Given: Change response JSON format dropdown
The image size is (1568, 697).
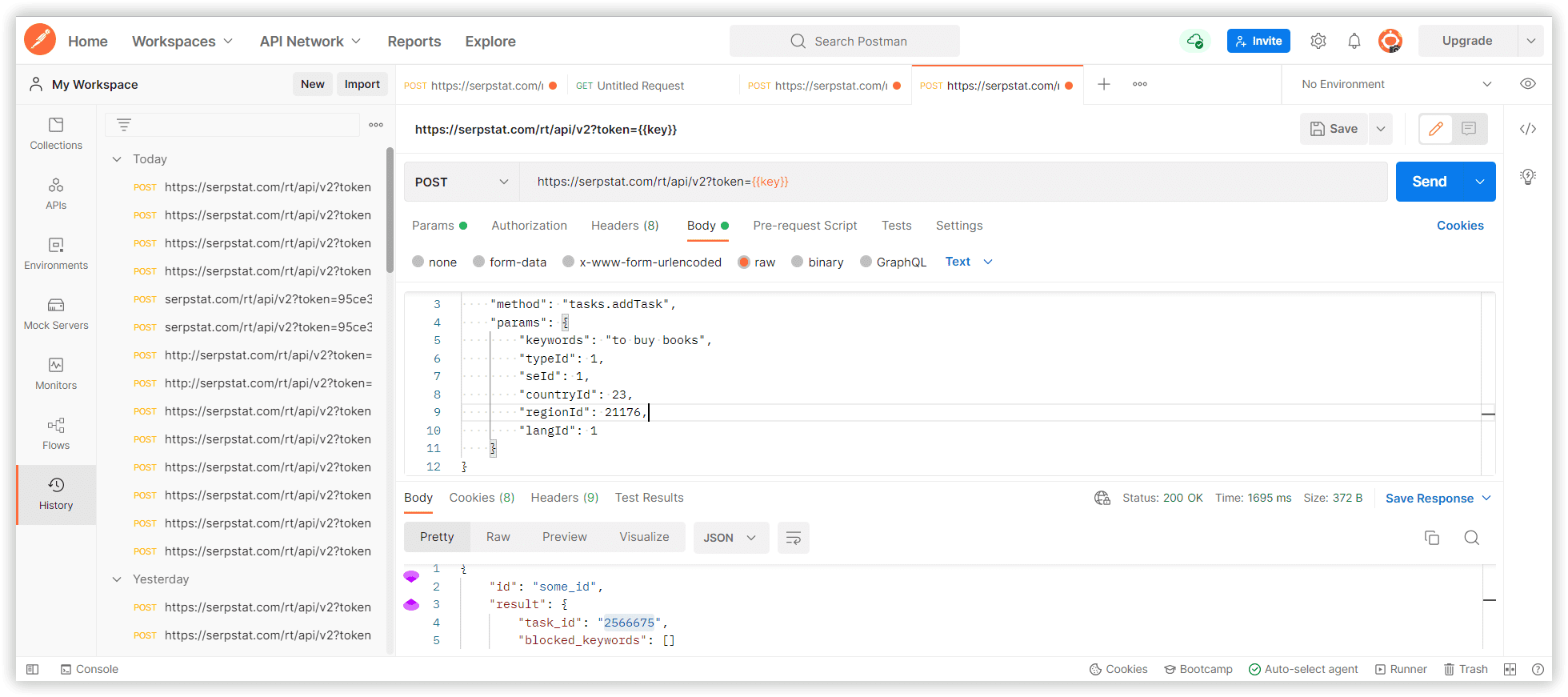Looking at the screenshot, I should pyautogui.click(x=730, y=538).
